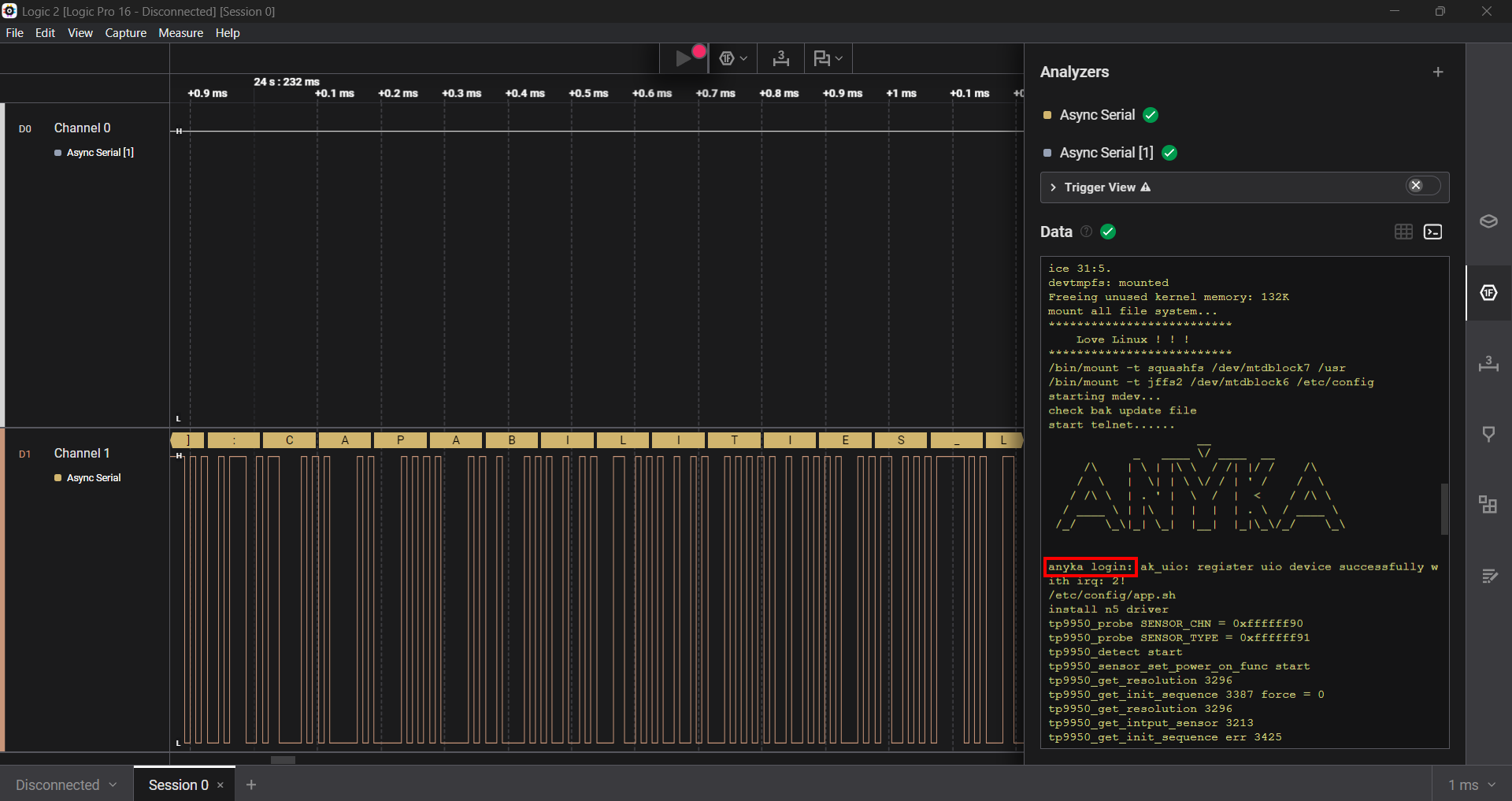Start capture with the play button

tap(683, 58)
